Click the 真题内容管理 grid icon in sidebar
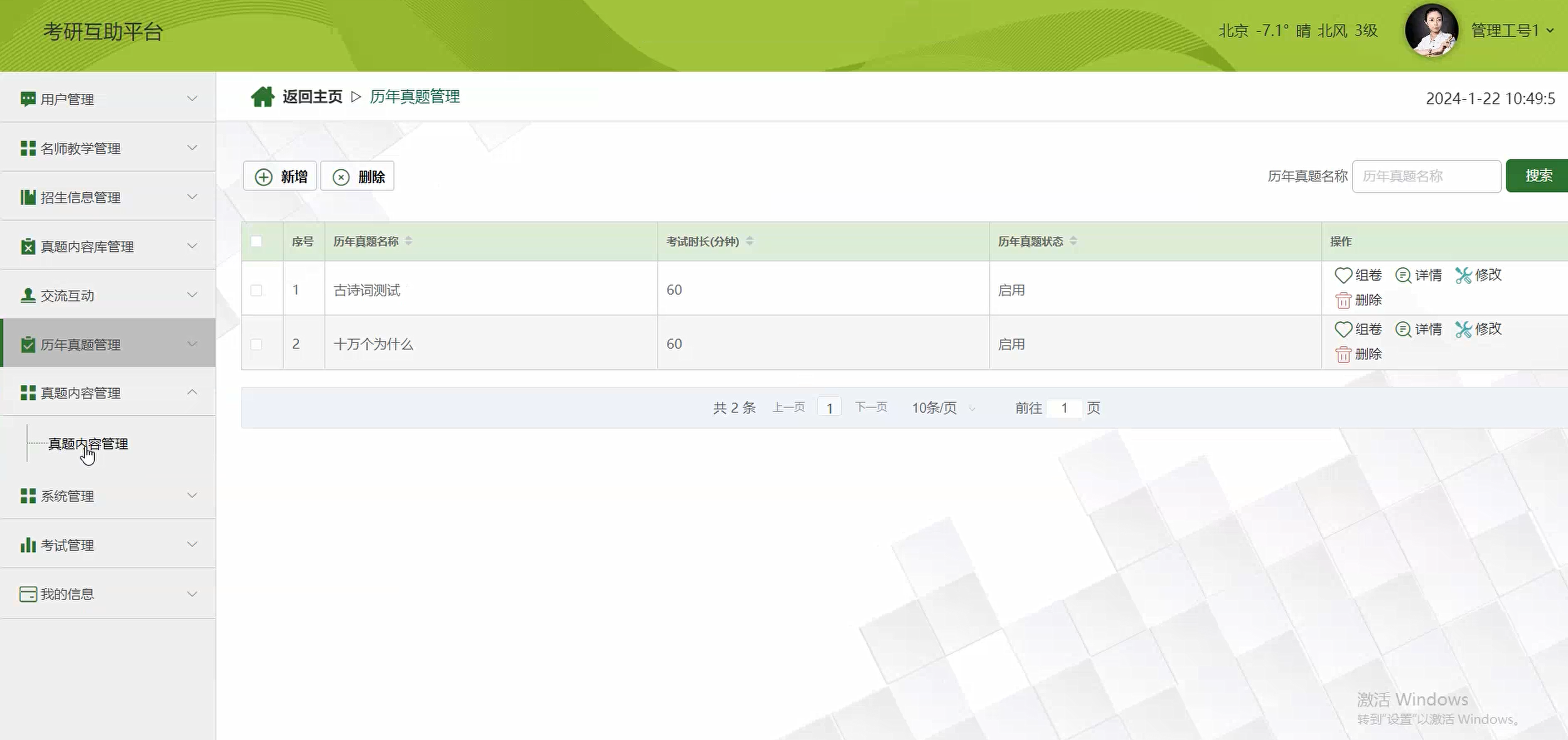The width and height of the screenshot is (1568, 740). (28, 393)
